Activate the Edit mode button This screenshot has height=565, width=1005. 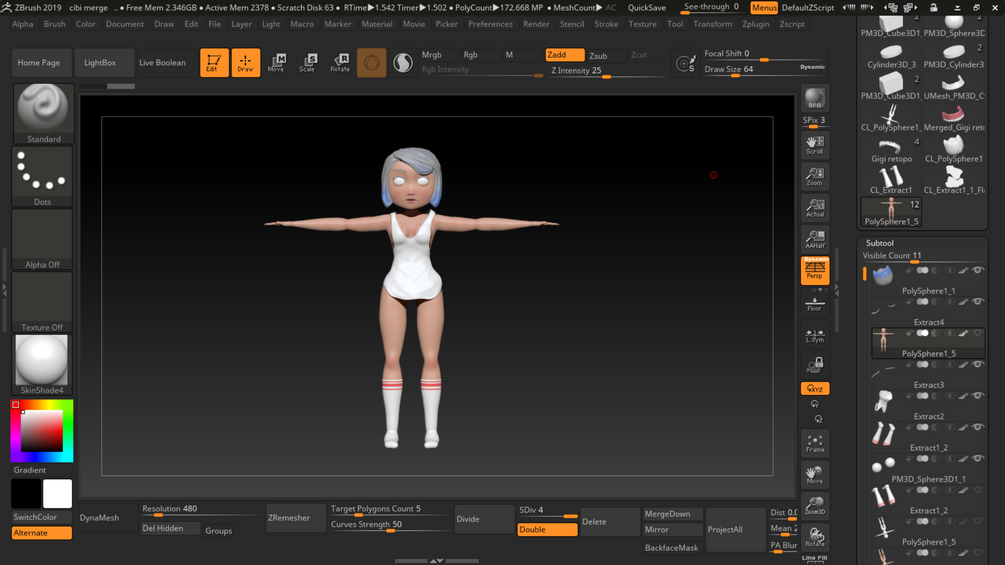click(x=214, y=63)
